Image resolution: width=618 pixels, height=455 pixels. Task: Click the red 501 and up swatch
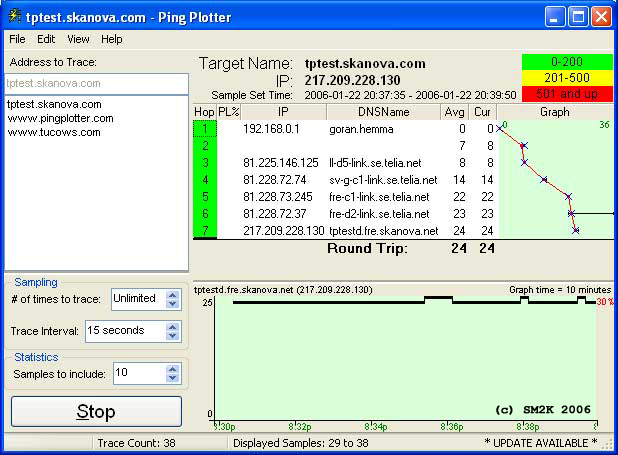point(567,94)
